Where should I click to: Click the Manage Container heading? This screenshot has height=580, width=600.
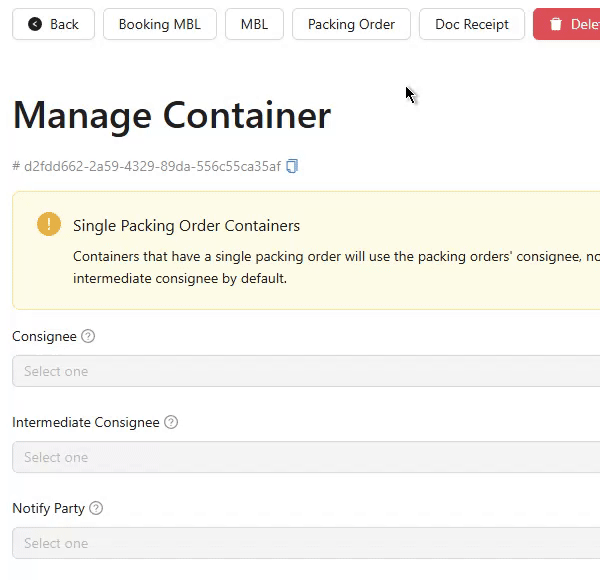(x=172, y=116)
